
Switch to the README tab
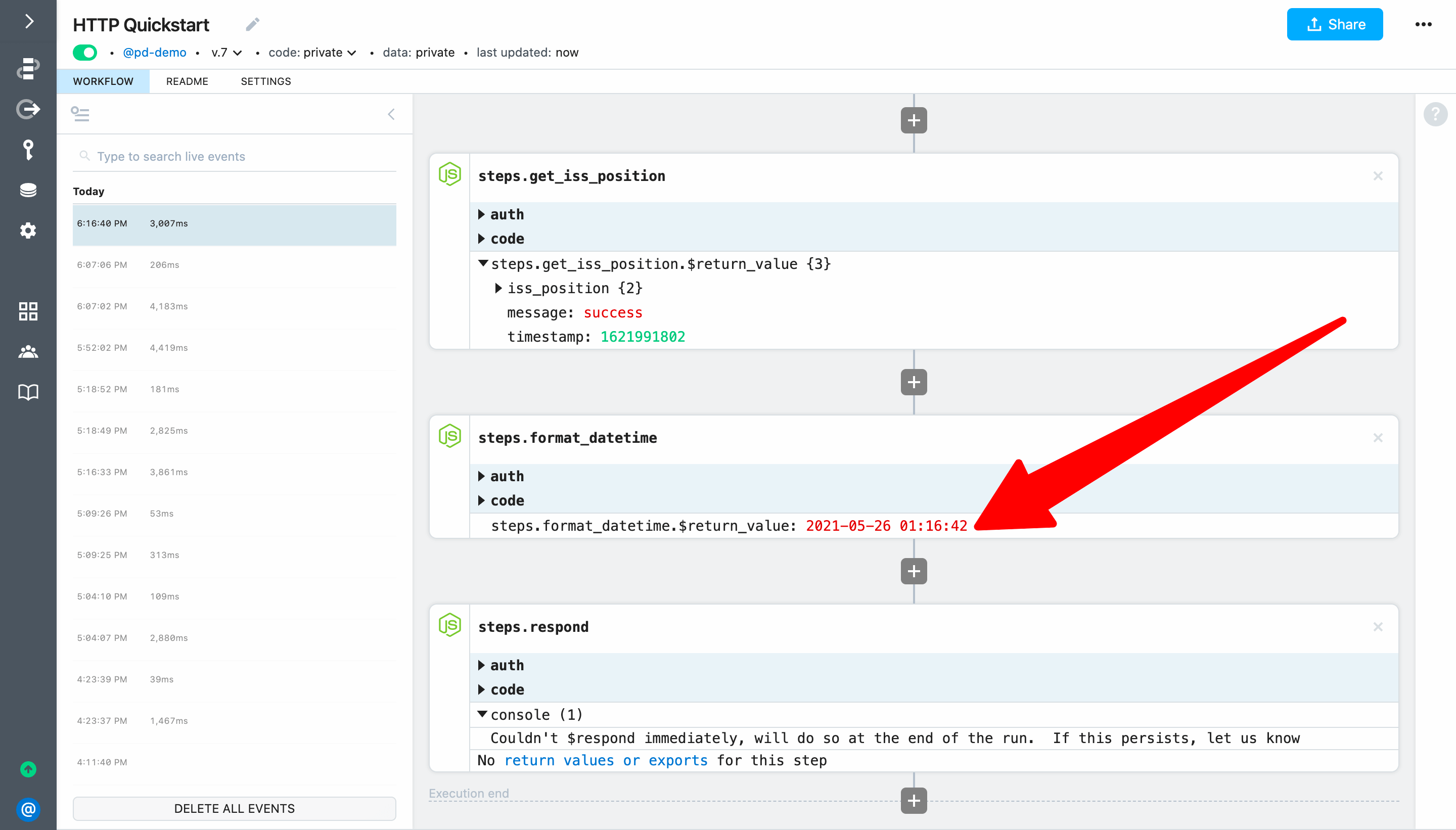[187, 81]
